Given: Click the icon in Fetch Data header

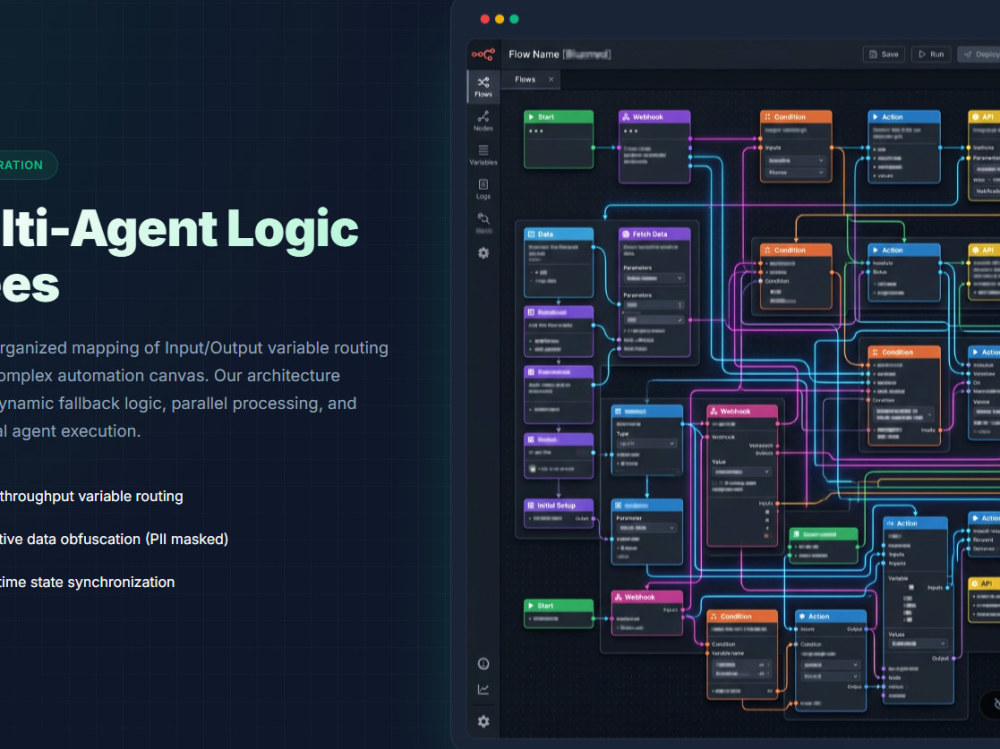Looking at the screenshot, I should (x=626, y=234).
